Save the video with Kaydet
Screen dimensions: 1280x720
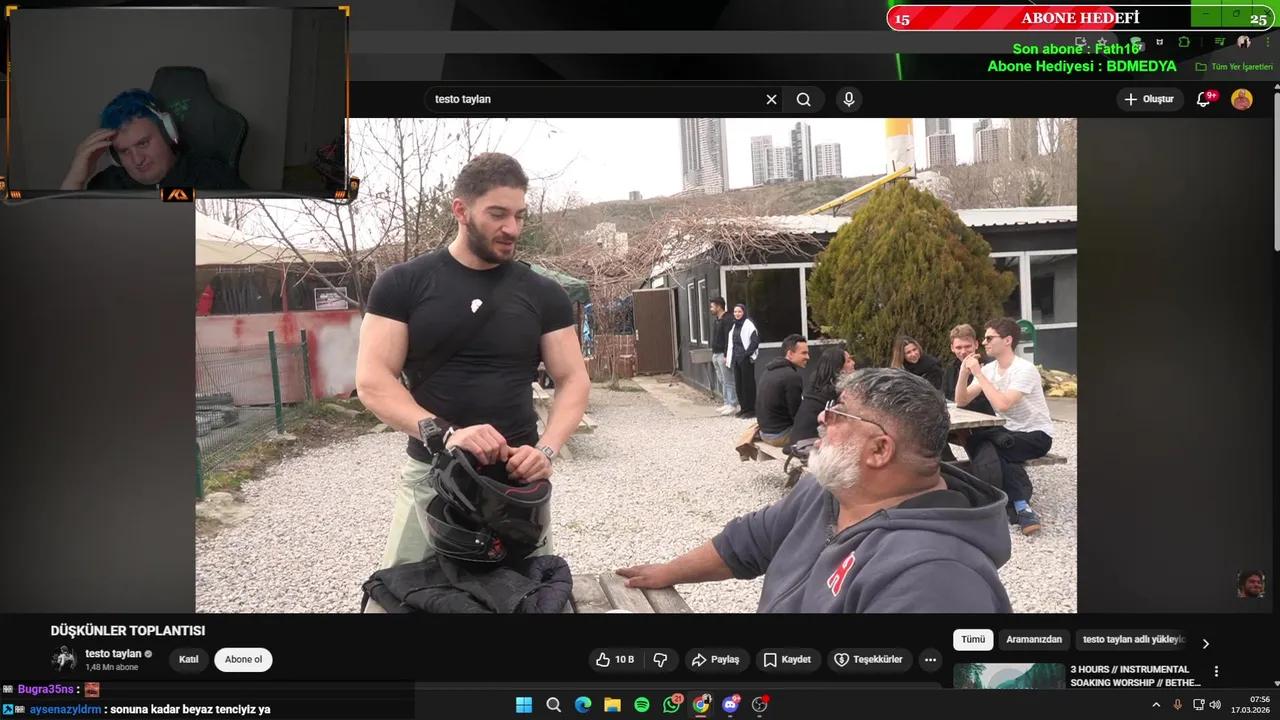(787, 660)
